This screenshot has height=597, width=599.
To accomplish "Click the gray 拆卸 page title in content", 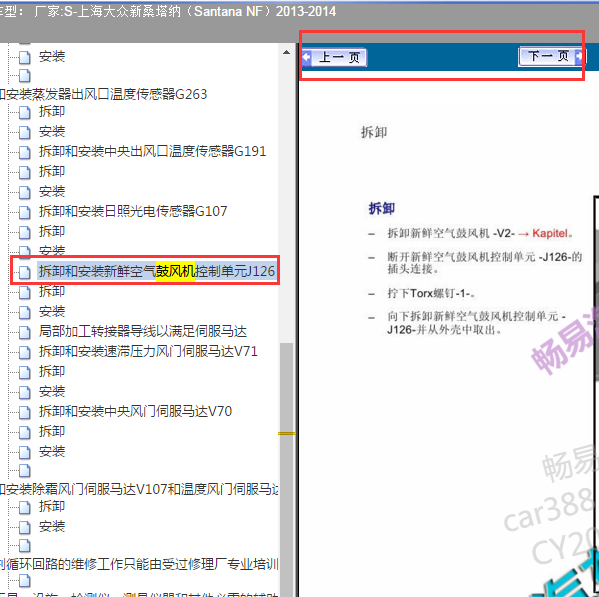I will tap(374, 133).
